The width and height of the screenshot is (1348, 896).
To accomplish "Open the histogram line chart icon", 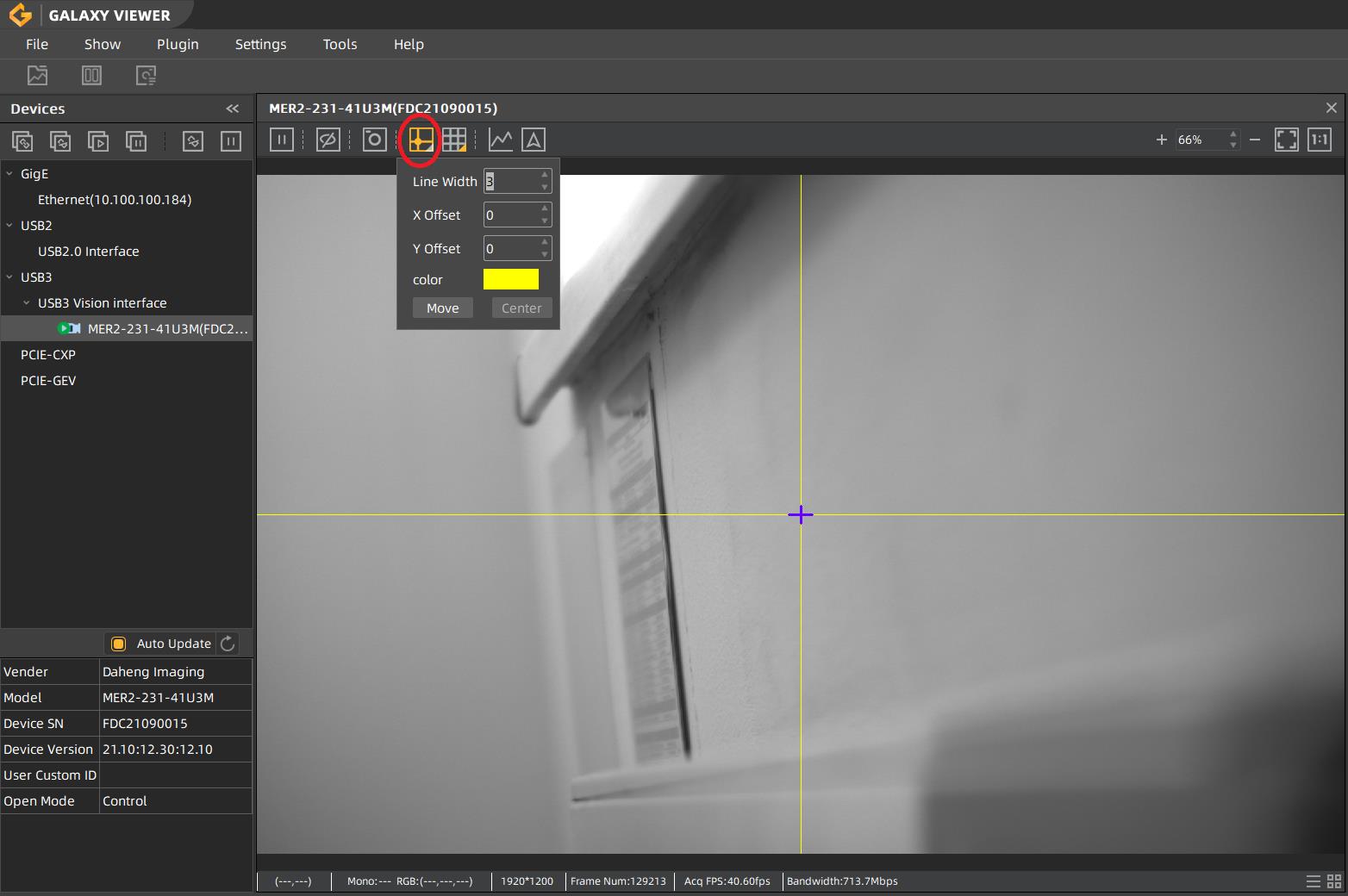I will point(500,140).
